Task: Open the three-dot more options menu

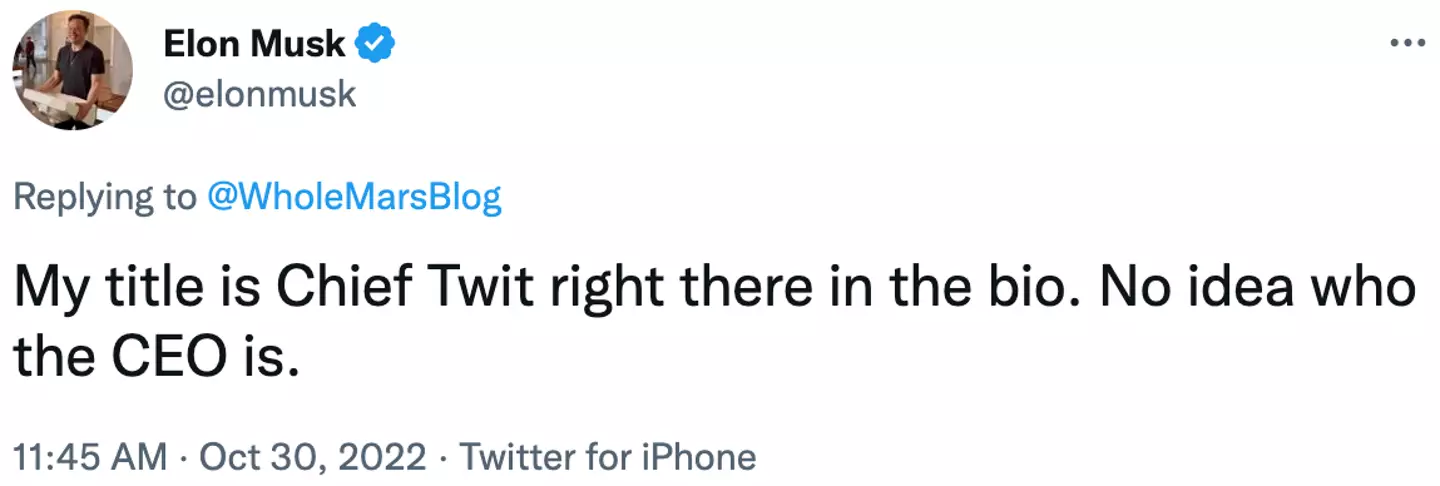Action: [1407, 45]
